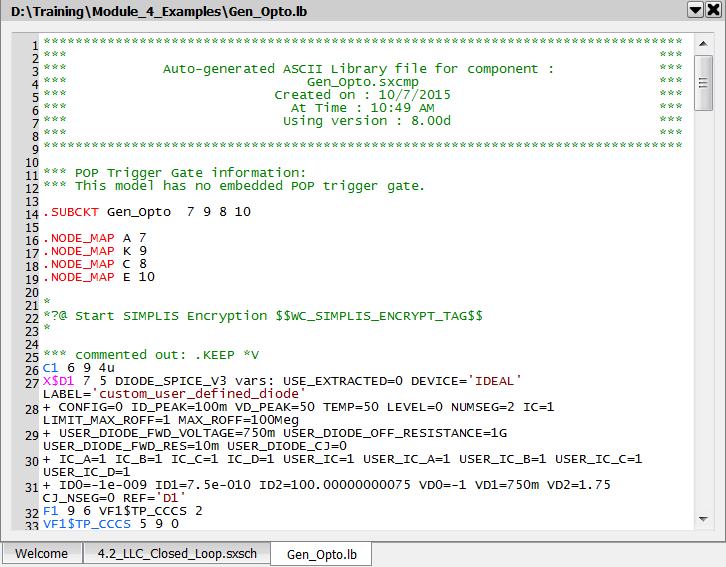
Task: Click the scrollbar up arrow
Action: (704, 43)
